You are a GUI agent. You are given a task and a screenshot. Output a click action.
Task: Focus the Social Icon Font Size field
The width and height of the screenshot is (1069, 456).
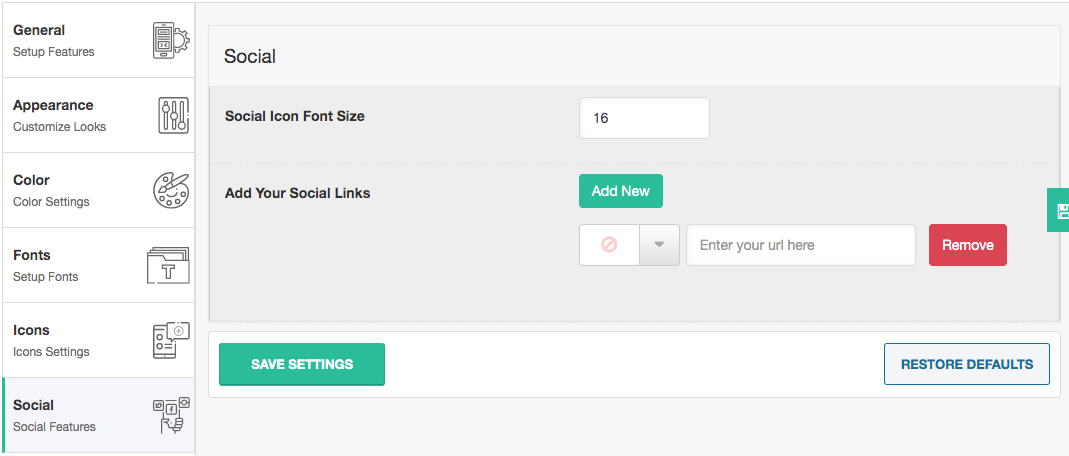(x=644, y=118)
